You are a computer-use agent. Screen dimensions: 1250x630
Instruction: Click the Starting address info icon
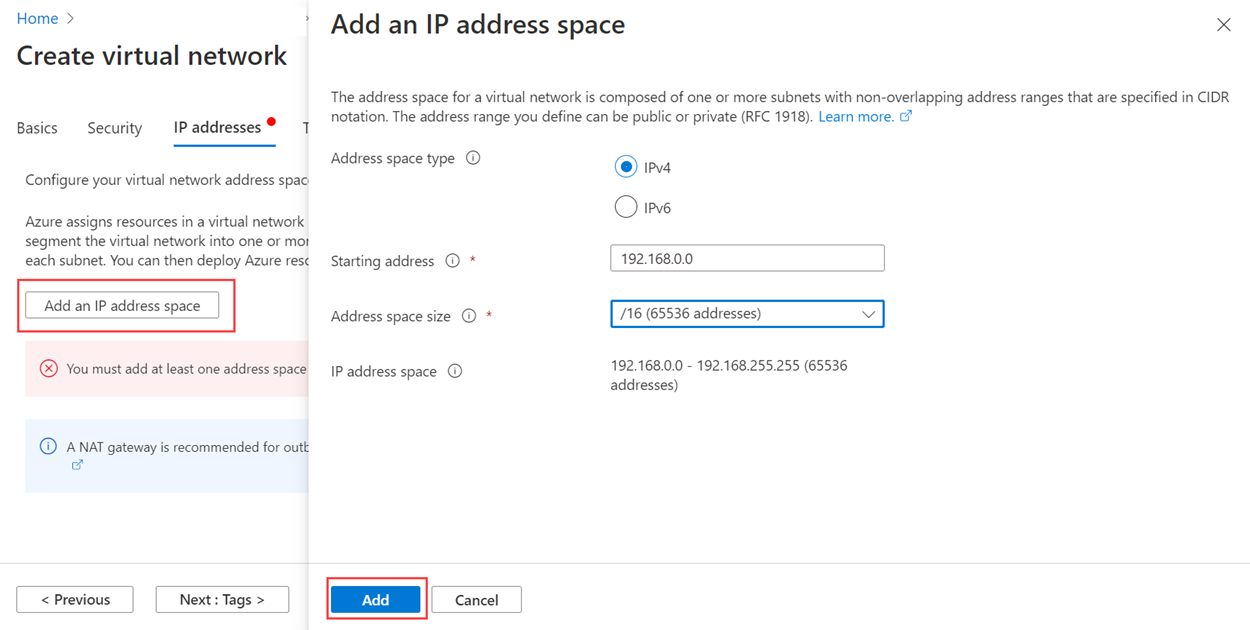click(452, 261)
